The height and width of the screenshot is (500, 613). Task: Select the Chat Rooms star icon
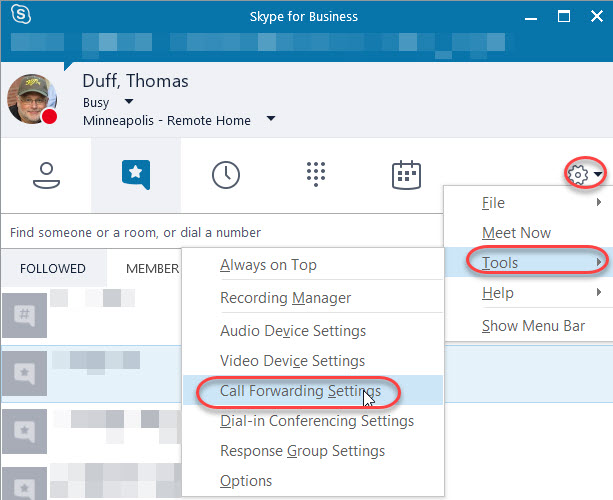(x=136, y=174)
